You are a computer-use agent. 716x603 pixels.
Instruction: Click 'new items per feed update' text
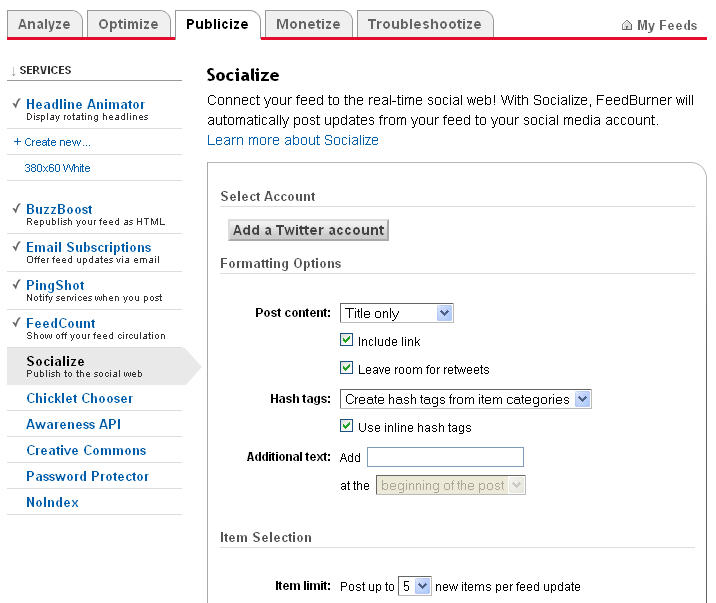pos(508,587)
